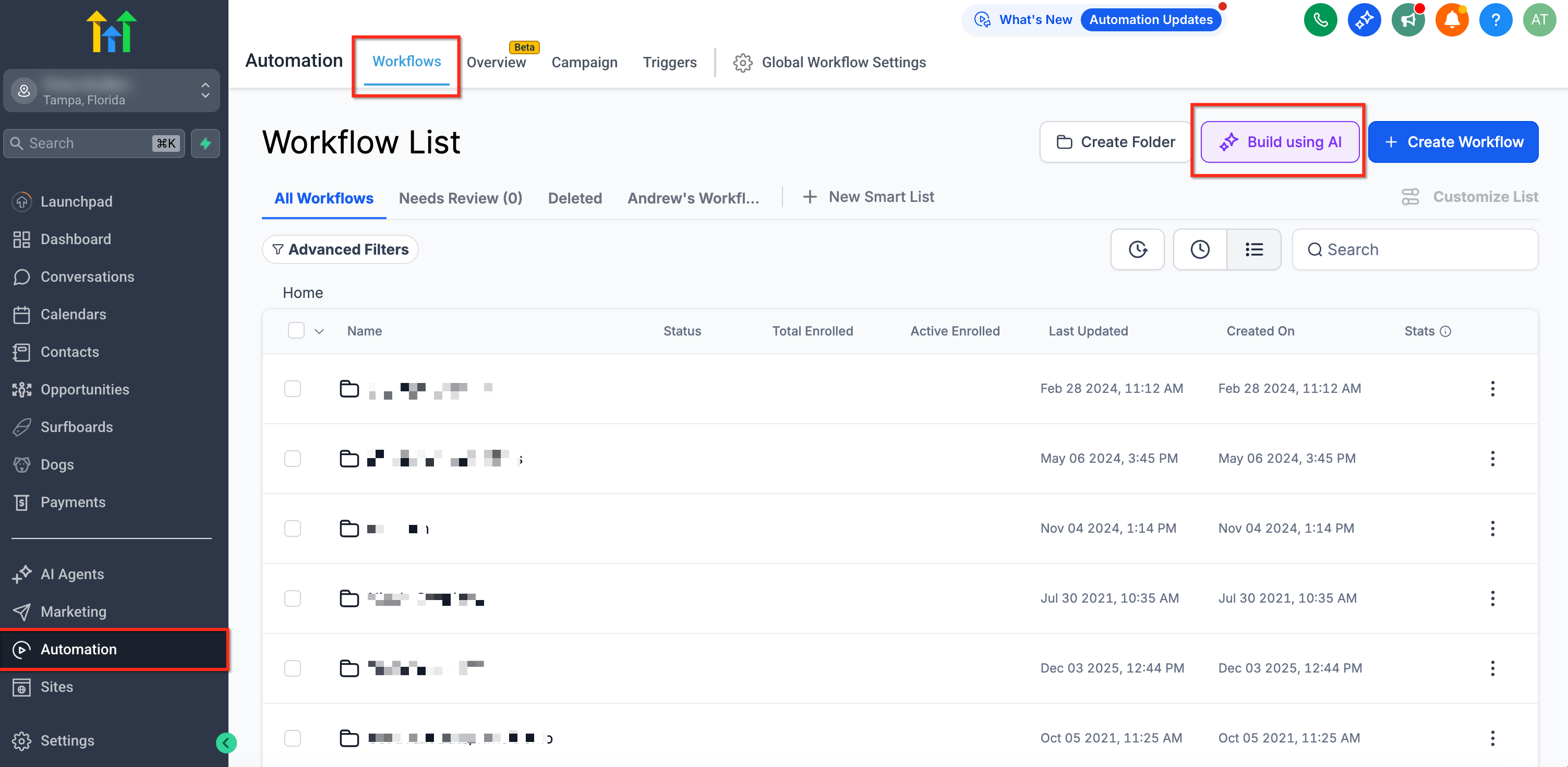Click the green lightning quick actions icon
The image size is (1568, 767).
click(x=206, y=143)
